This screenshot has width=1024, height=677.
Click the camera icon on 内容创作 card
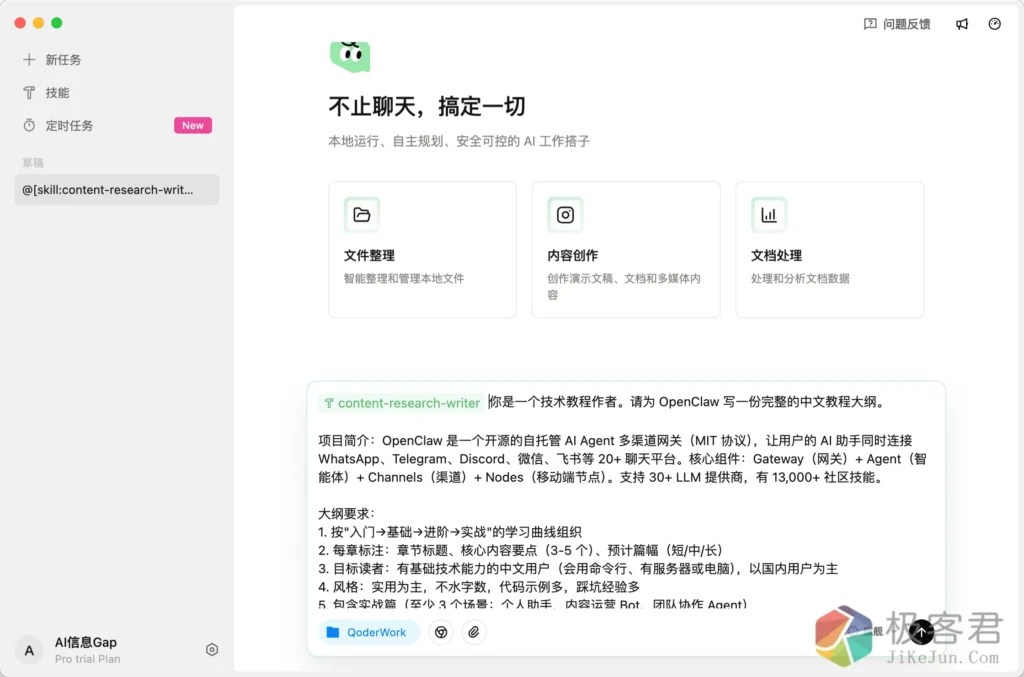pyautogui.click(x=565, y=215)
